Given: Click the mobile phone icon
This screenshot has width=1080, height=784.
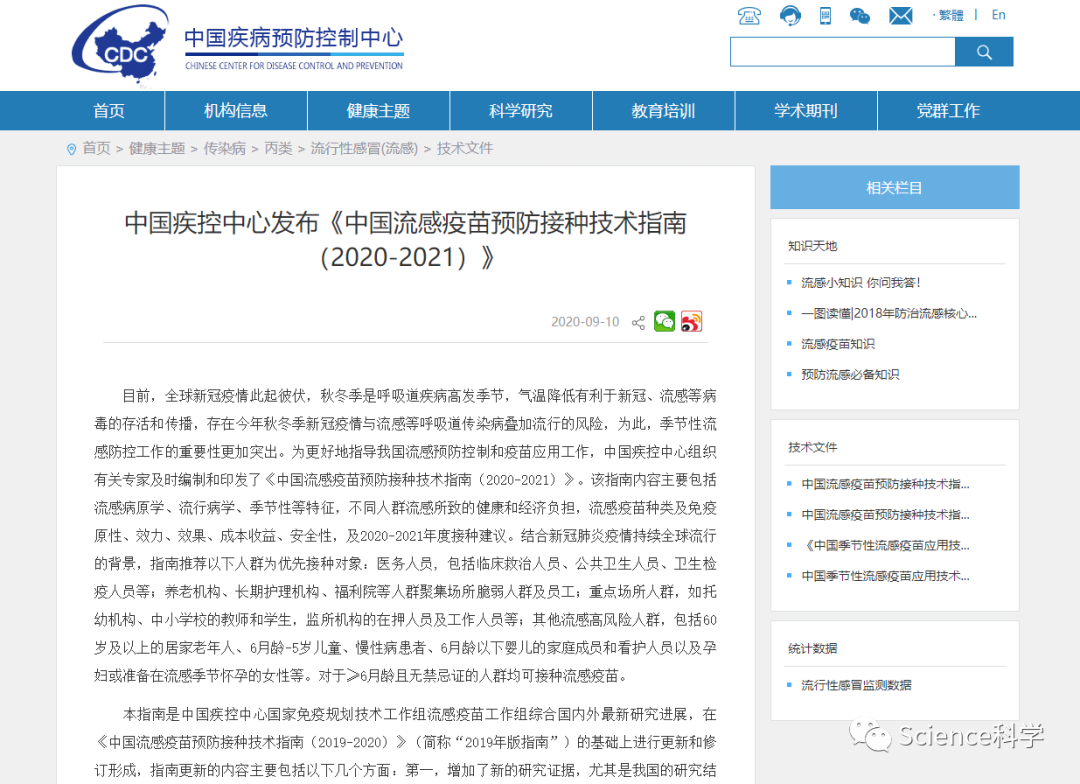Looking at the screenshot, I should (825, 15).
